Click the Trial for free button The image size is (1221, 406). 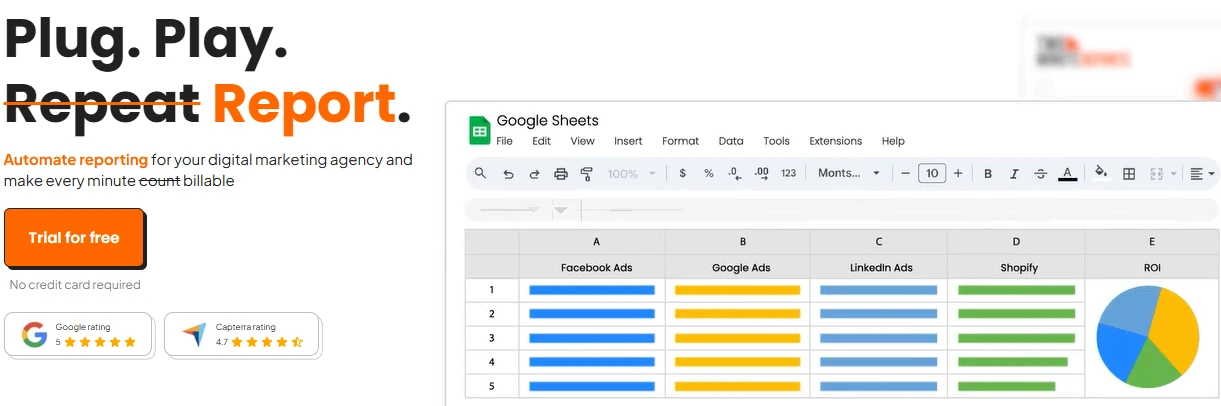tap(75, 238)
